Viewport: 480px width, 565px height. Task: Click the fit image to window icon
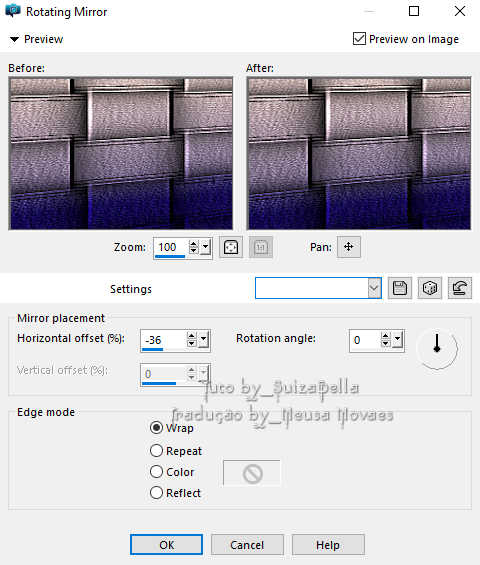(x=231, y=247)
